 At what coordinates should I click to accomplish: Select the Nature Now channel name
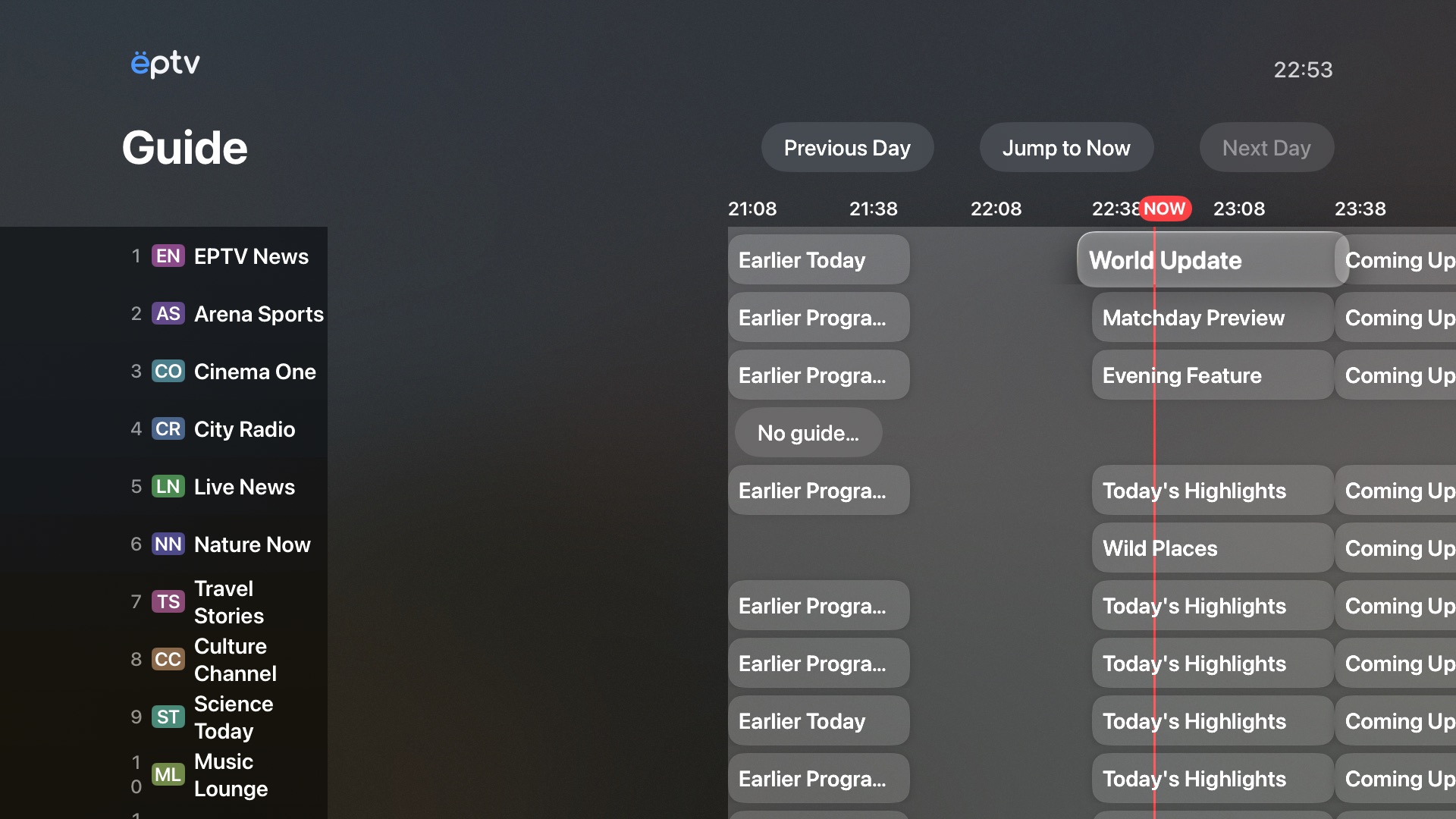pyautogui.click(x=253, y=544)
